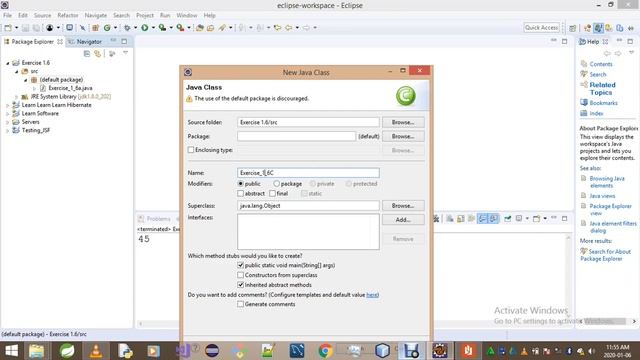The width and height of the screenshot is (640, 360).
Task: Open the Refactor menu
Action: tap(68, 16)
